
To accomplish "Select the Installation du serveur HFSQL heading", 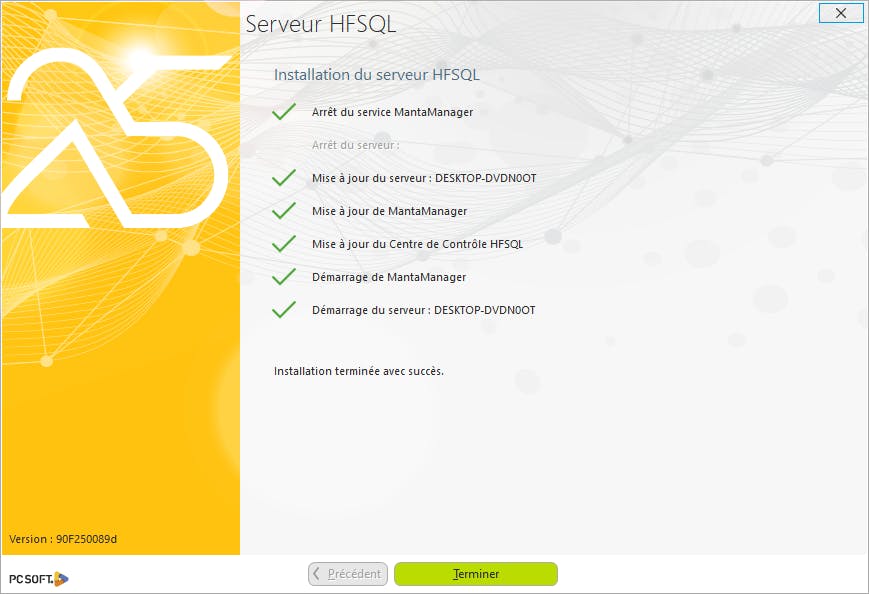I will tap(376, 75).
